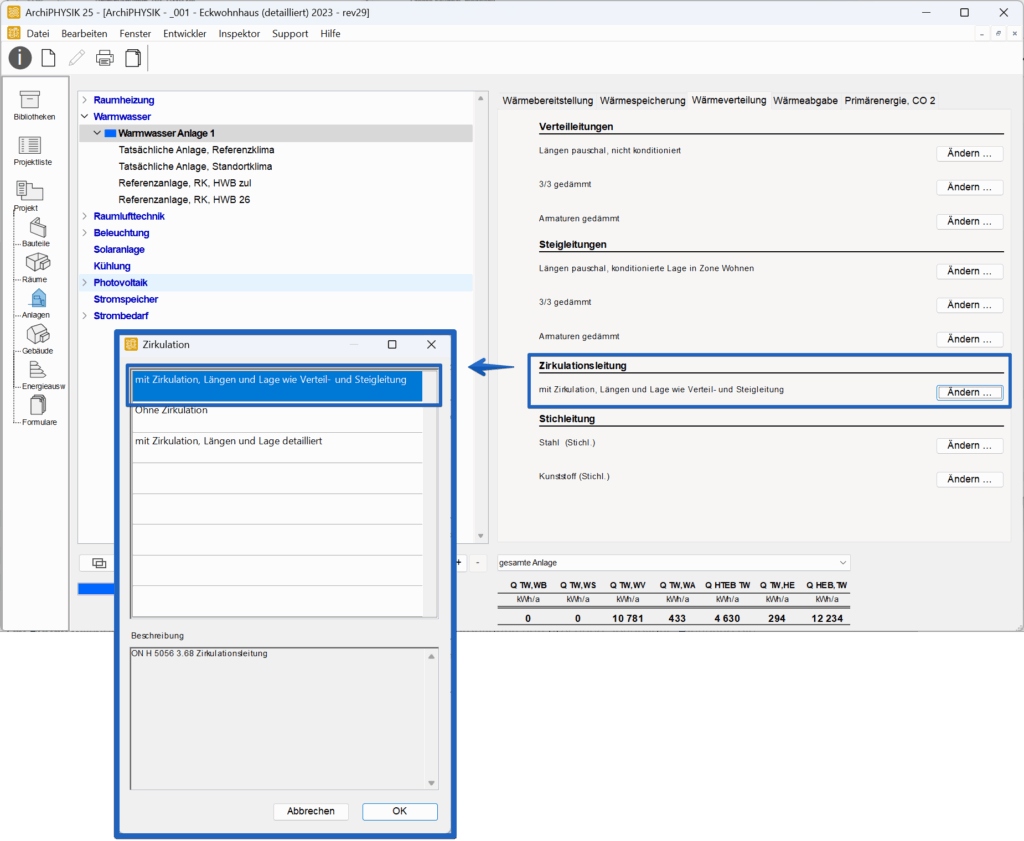Open the Inspektor menu

click(x=239, y=33)
